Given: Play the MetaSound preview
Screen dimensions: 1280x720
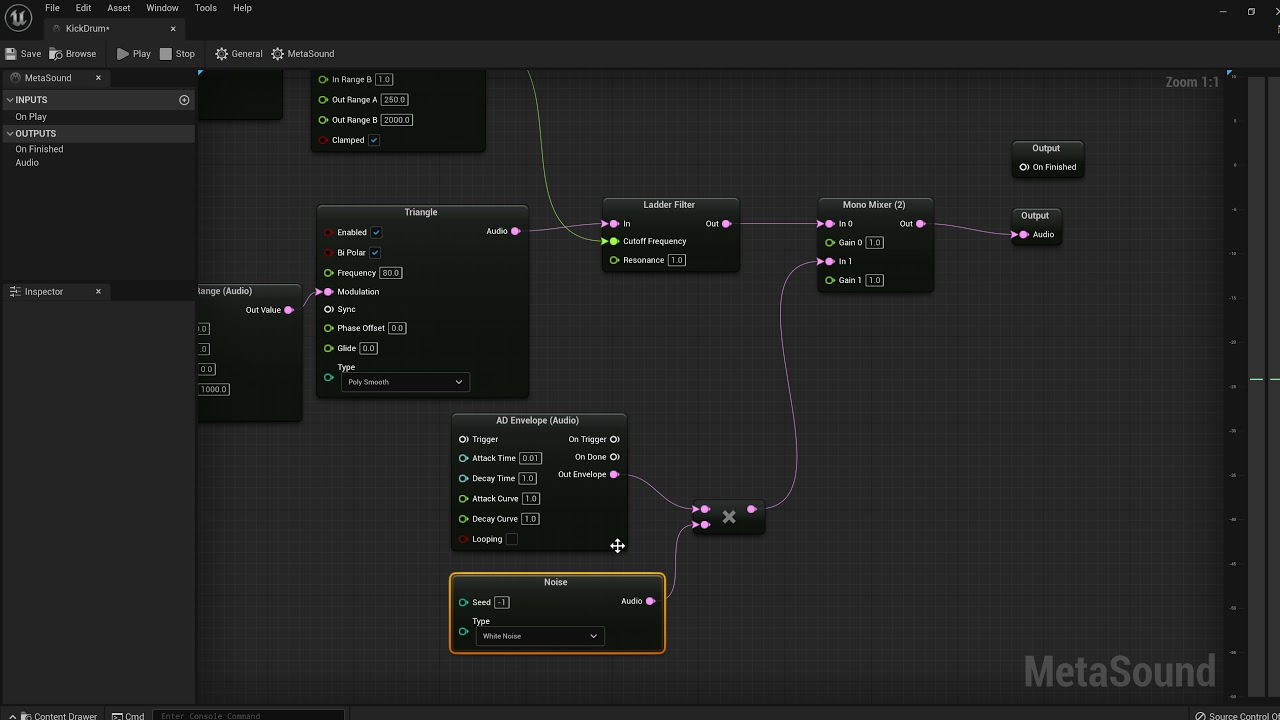Looking at the screenshot, I should coord(133,54).
